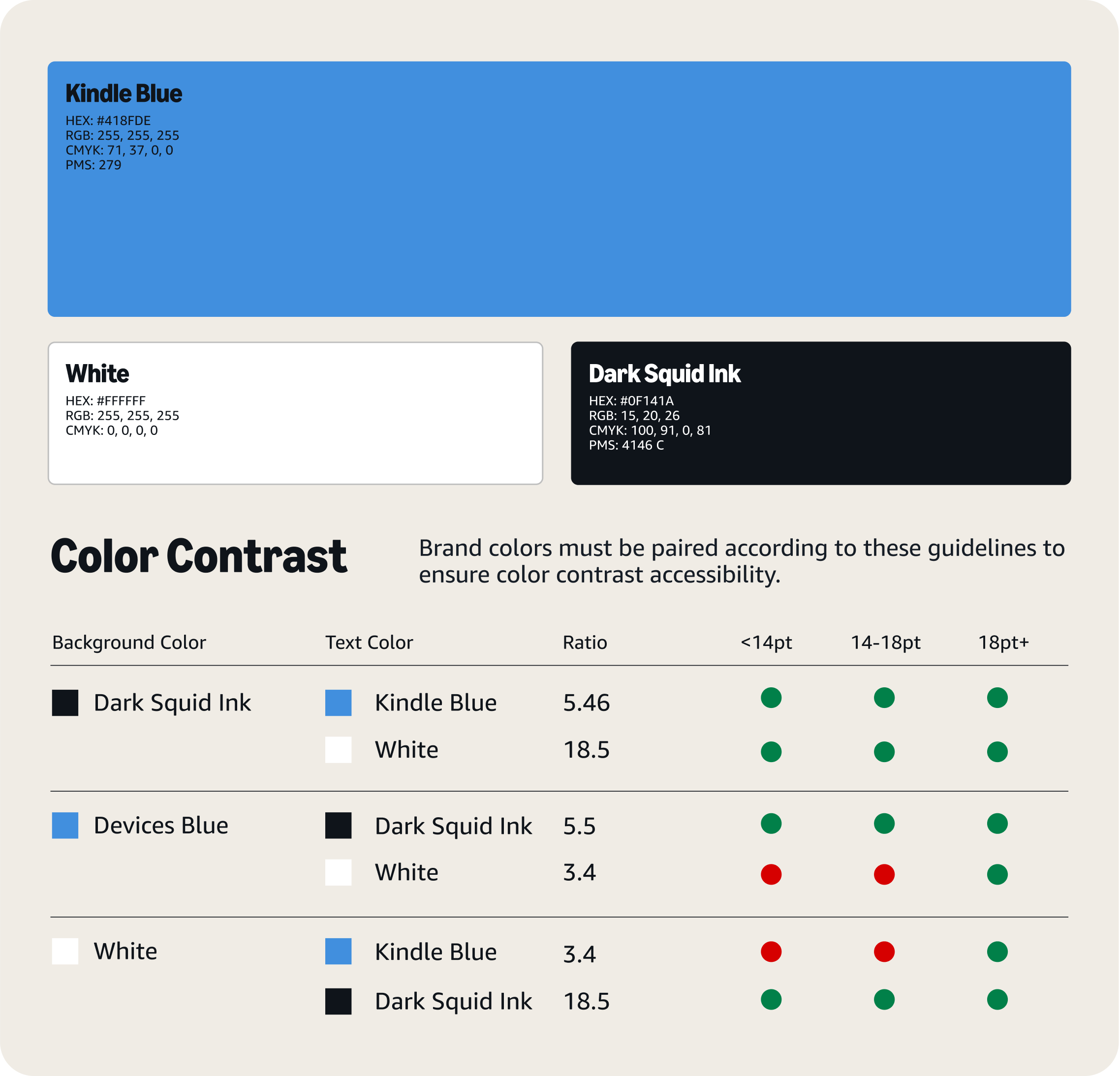Screen dimensions: 1120x1076
Task: Click the large Kindle Blue color card
Action: tap(559, 189)
